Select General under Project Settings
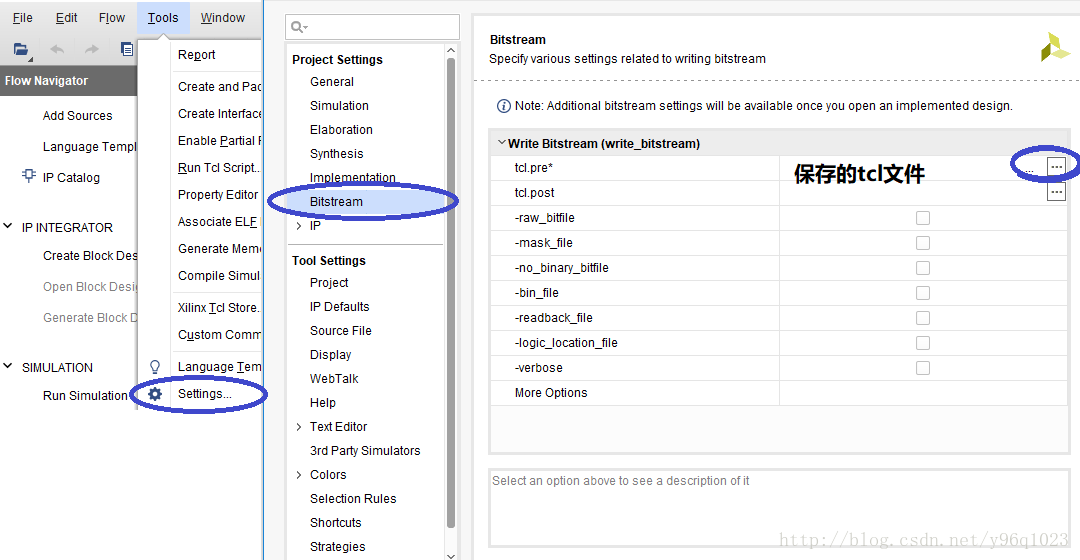This screenshot has width=1080, height=560. point(332,82)
